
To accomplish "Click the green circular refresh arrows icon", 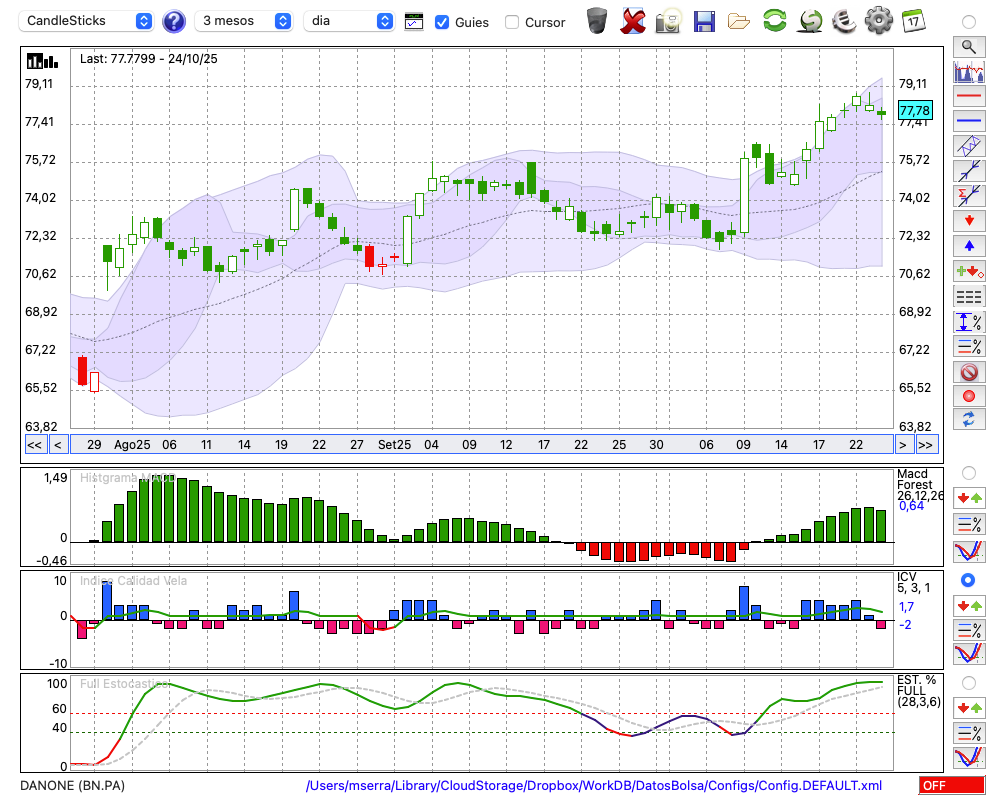I will point(774,20).
